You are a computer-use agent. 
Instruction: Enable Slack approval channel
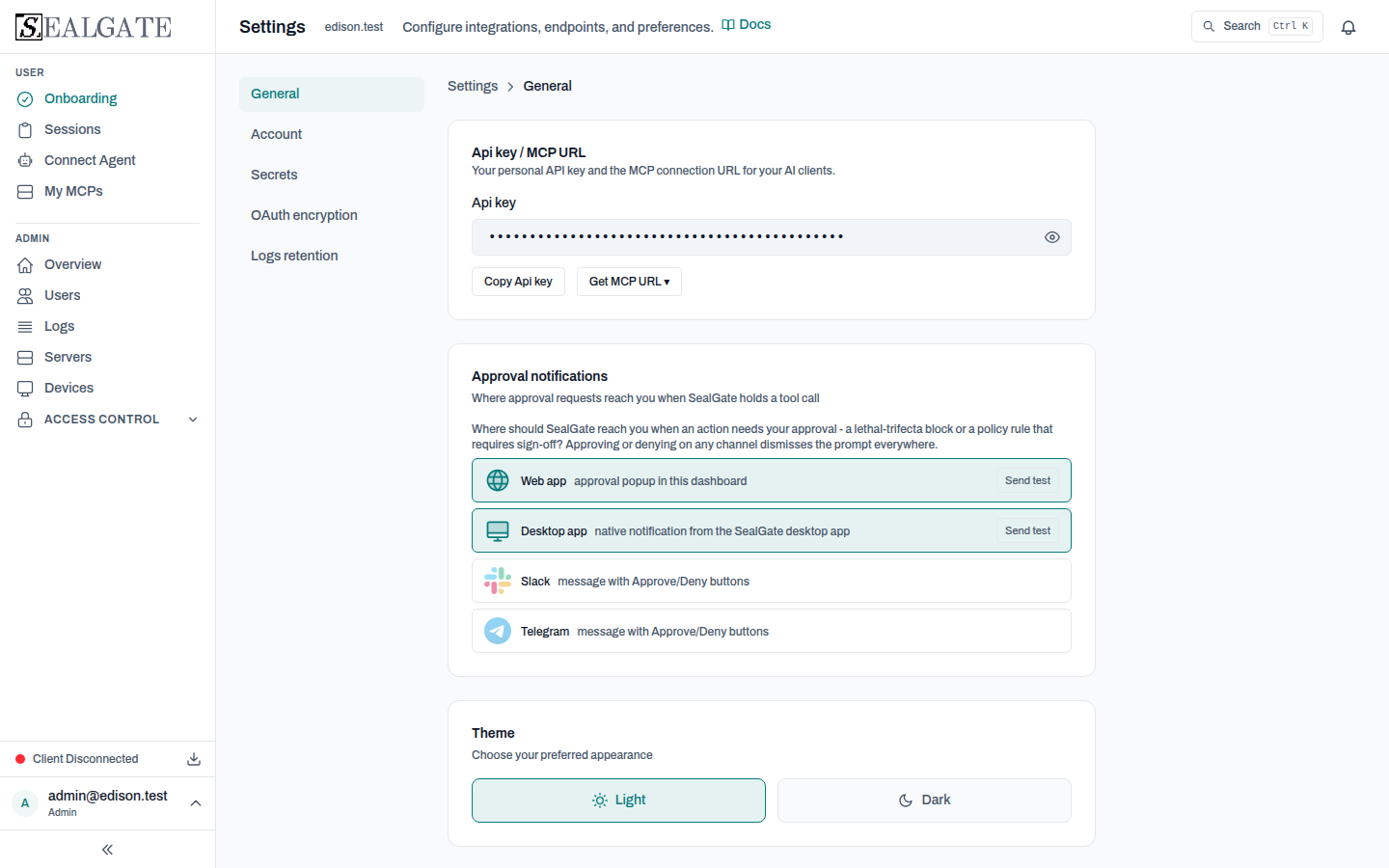coord(772,581)
